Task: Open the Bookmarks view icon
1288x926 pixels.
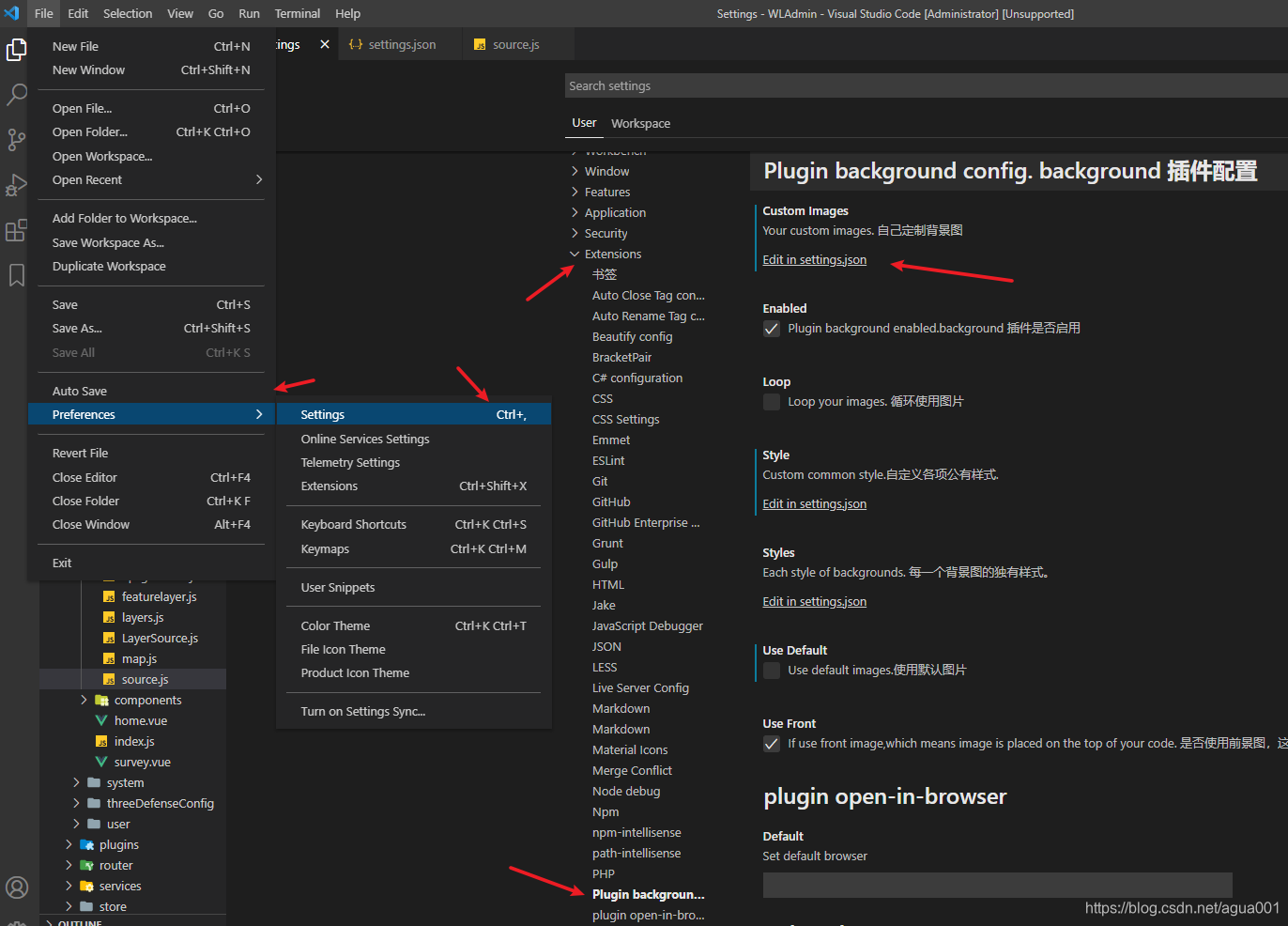Action: pos(17,275)
